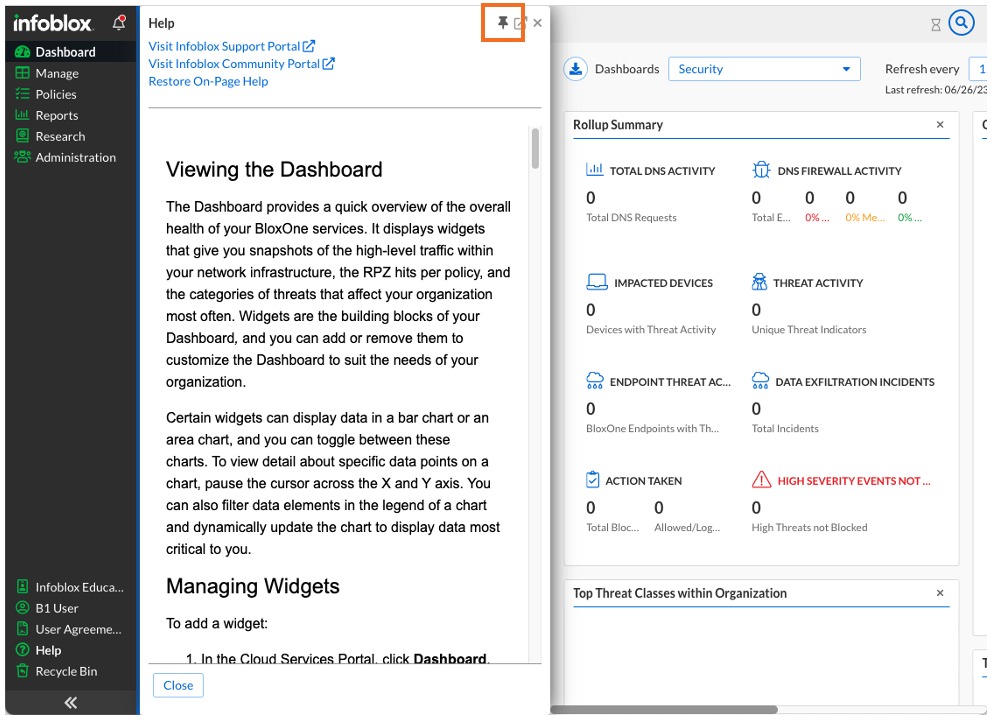
Task: Click the notification bell icon
Action: click(119, 22)
